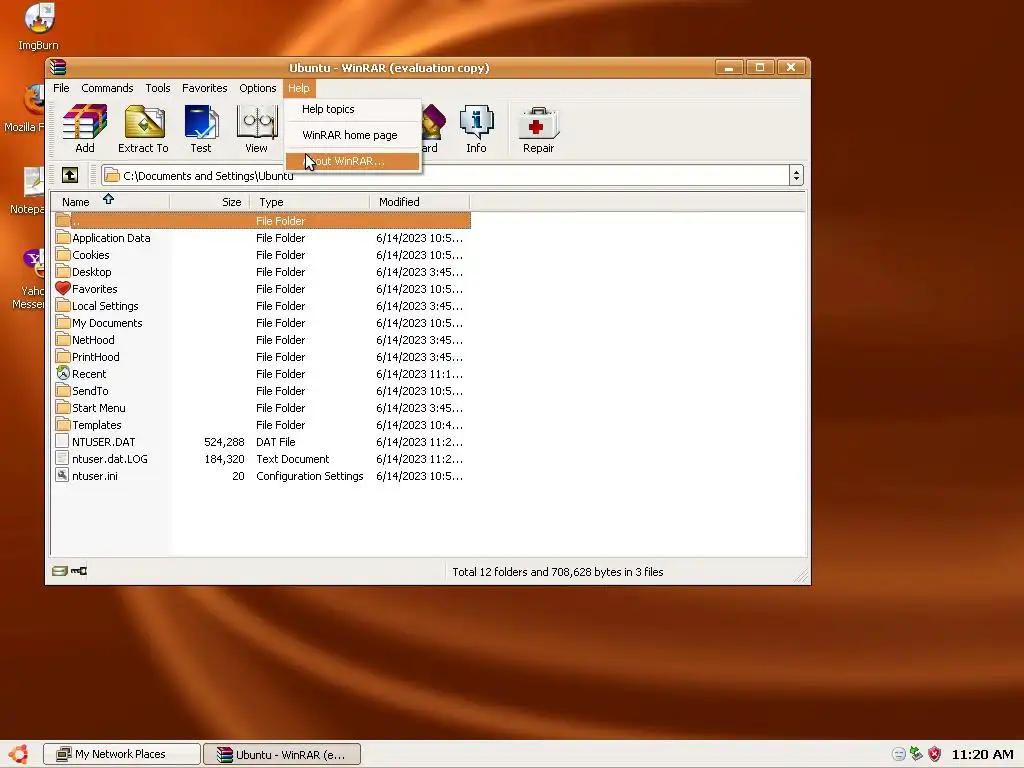Choose WinRAR home page entry
Viewport: 1024px width, 768px height.
[353, 135]
